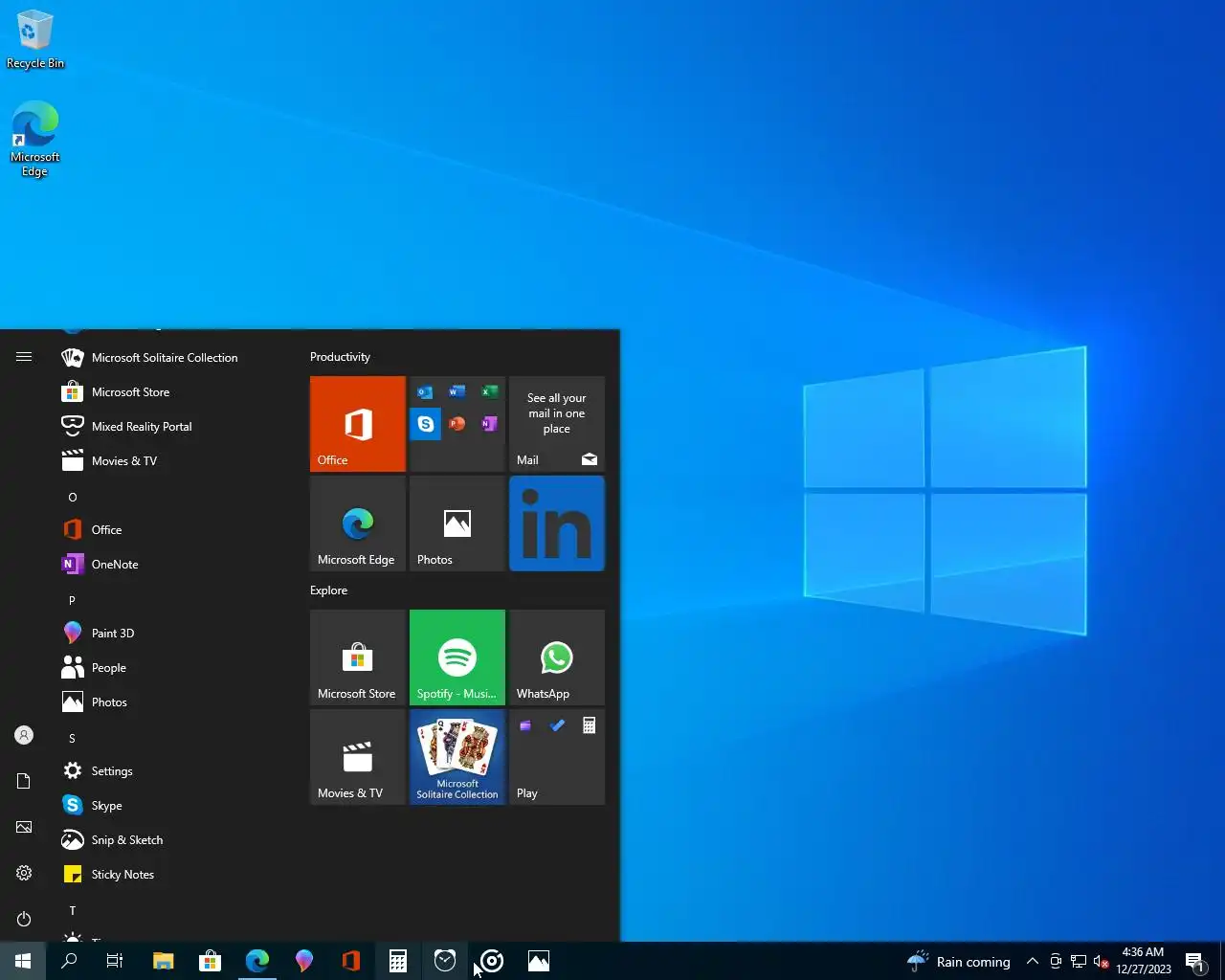Open Task View from the taskbar
The height and width of the screenshot is (980, 1225).
click(x=115, y=961)
